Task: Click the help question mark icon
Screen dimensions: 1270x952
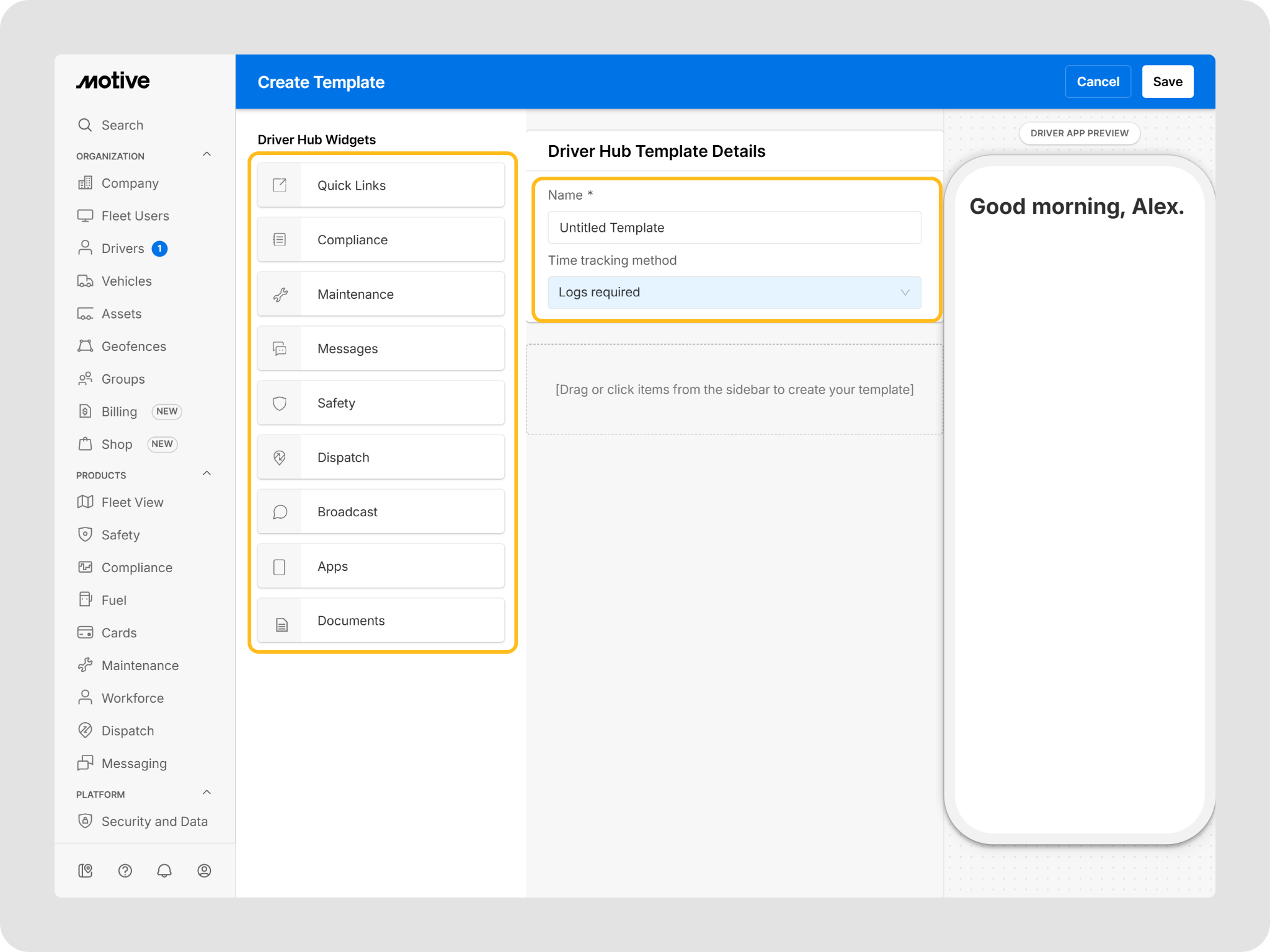Action: tap(125, 871)
